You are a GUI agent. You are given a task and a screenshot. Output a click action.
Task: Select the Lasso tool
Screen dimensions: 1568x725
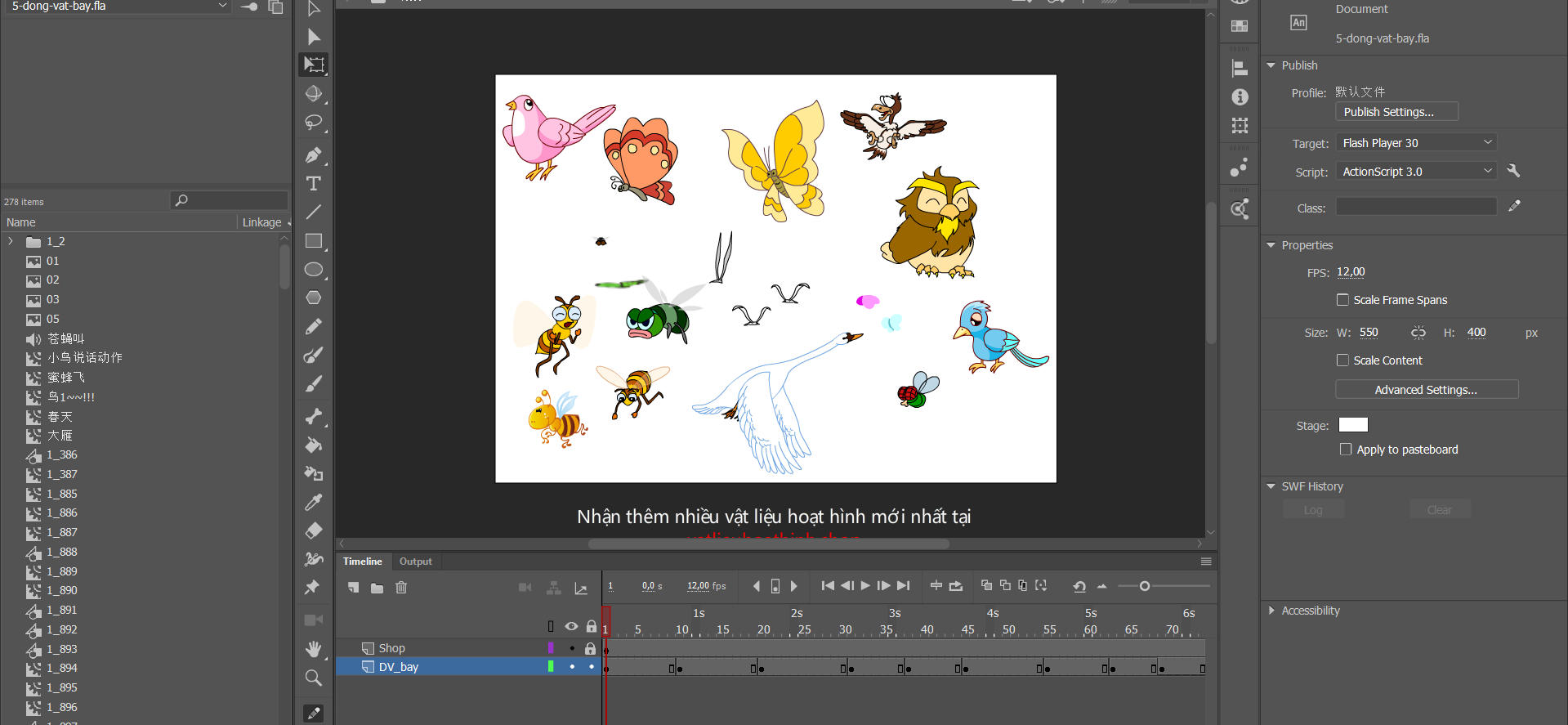click(313, 123)
